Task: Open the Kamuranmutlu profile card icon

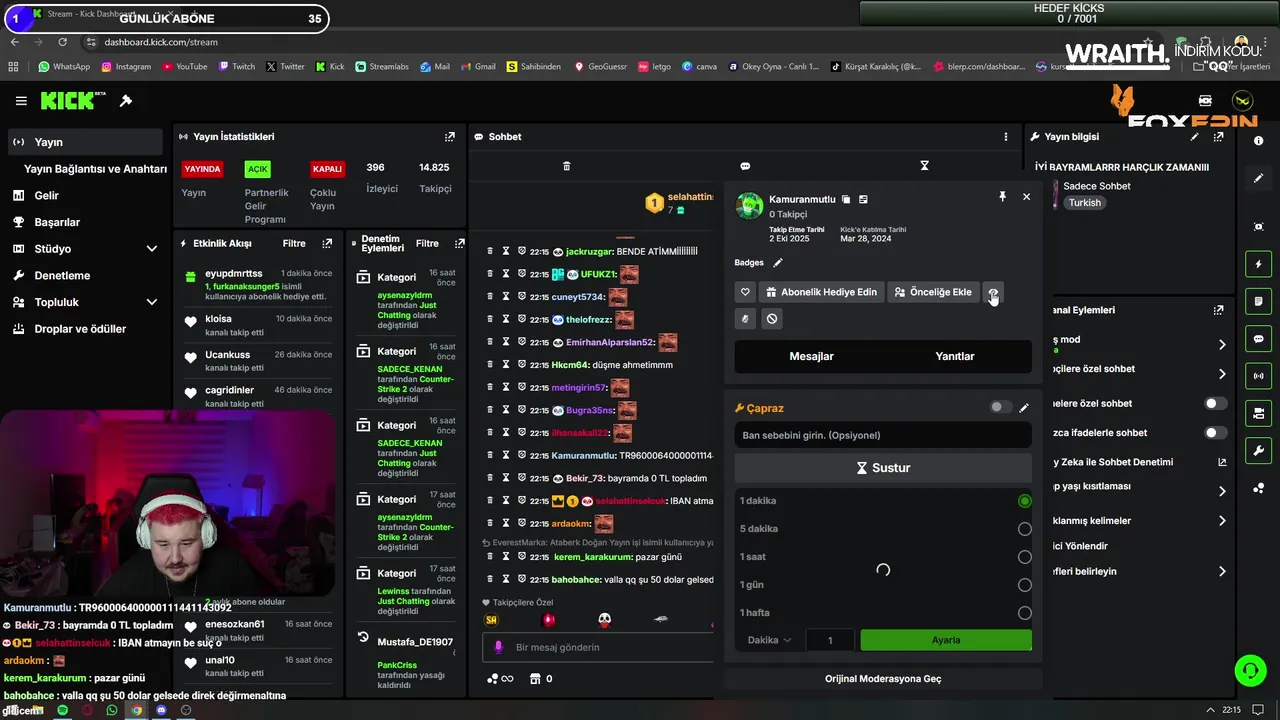Action: tap(863, 200)
